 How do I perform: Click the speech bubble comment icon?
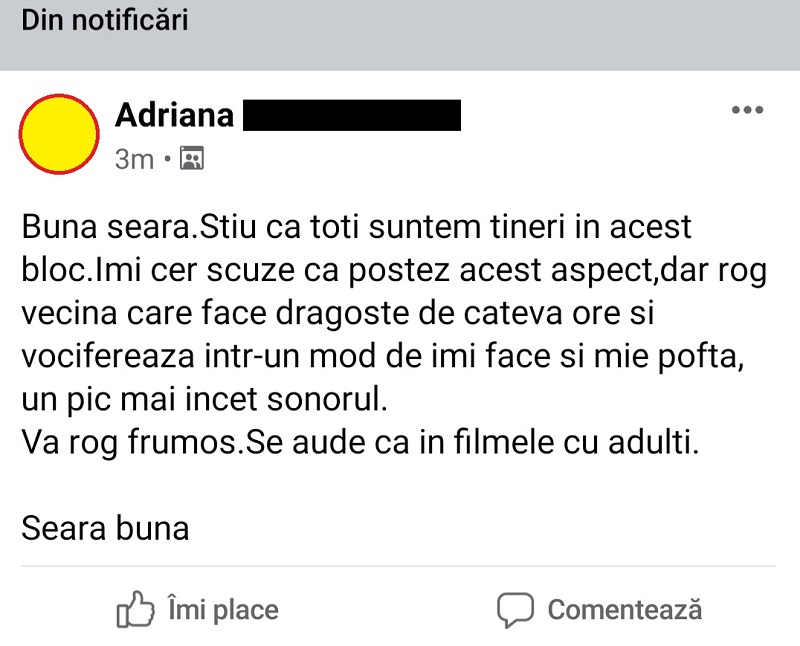point(516,608)
